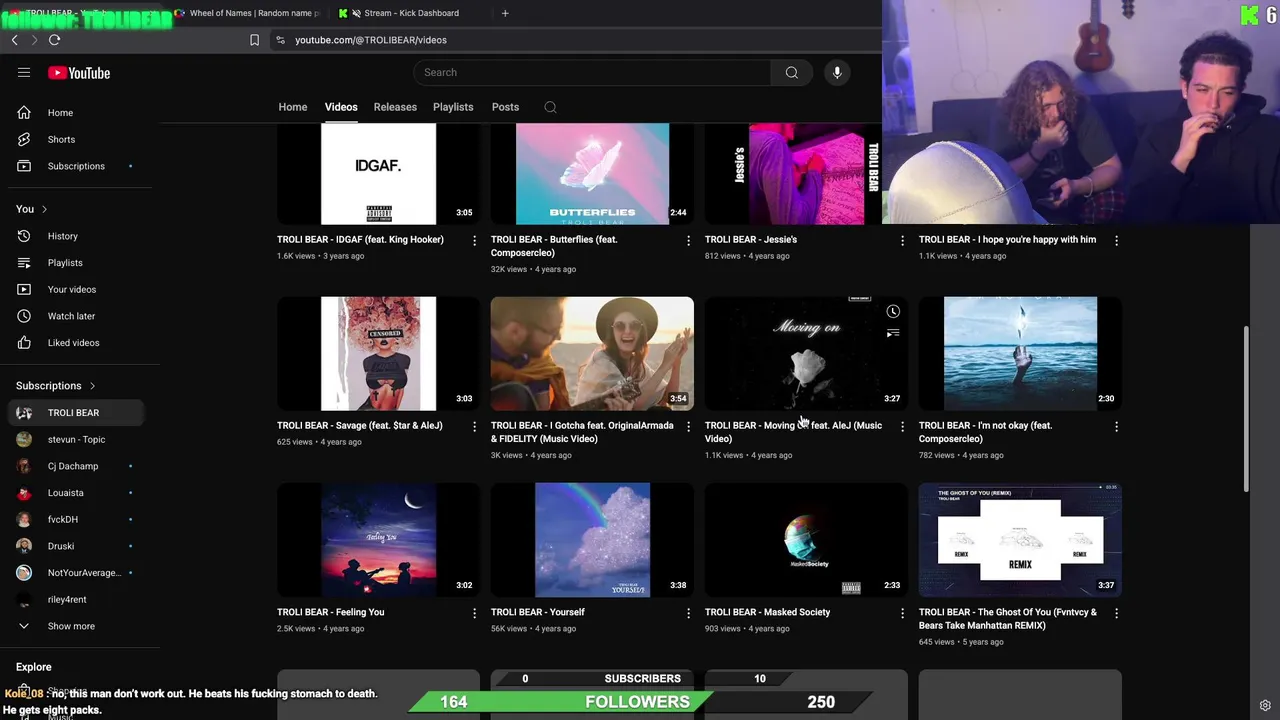Viewport: 1280px width, 720px height.
Task: Open TROLI BEAR subscription channel
Action: 76,413
